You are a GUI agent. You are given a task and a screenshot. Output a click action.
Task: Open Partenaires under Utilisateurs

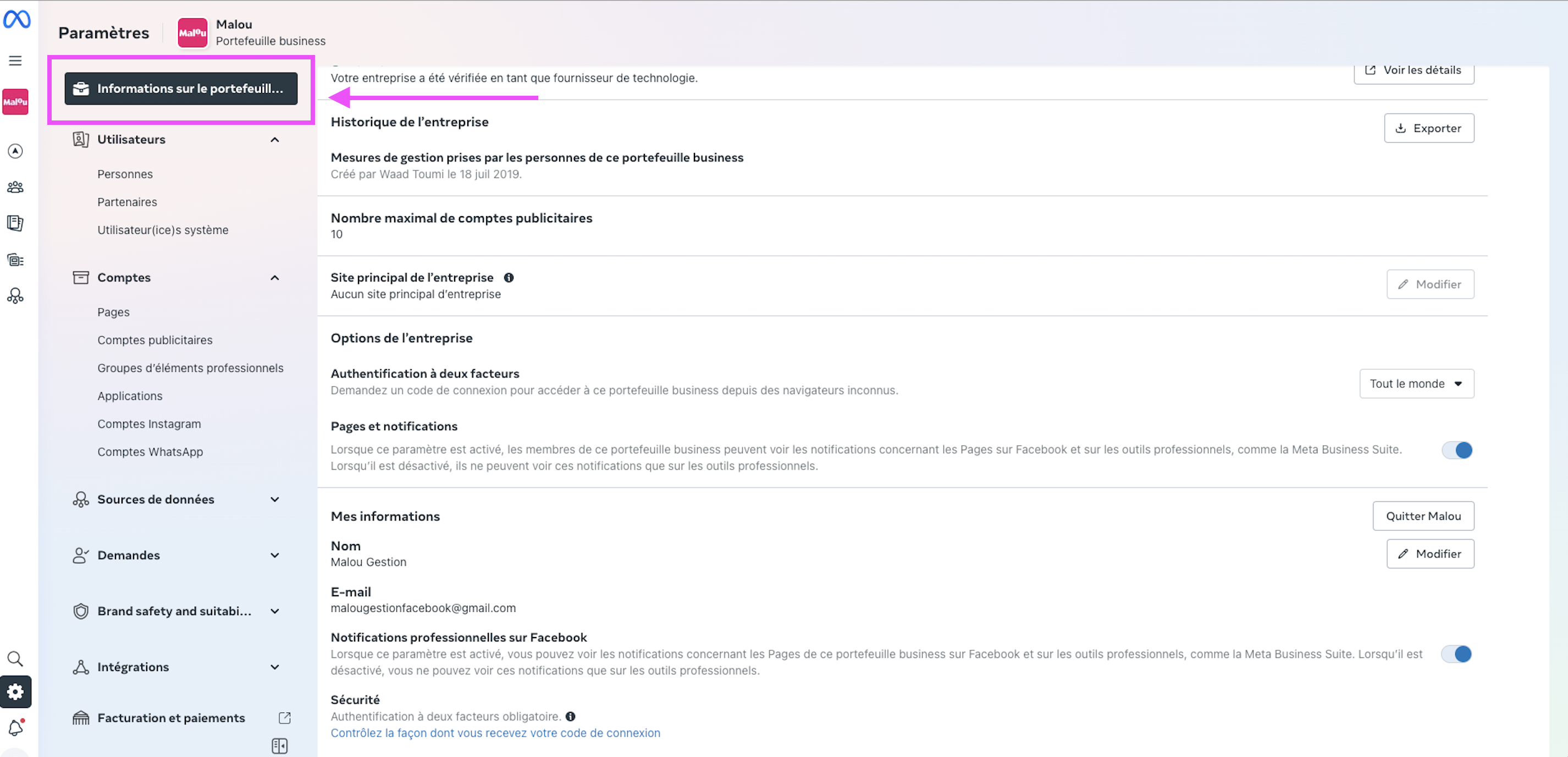pyautogui.click(x=126, y=201)
